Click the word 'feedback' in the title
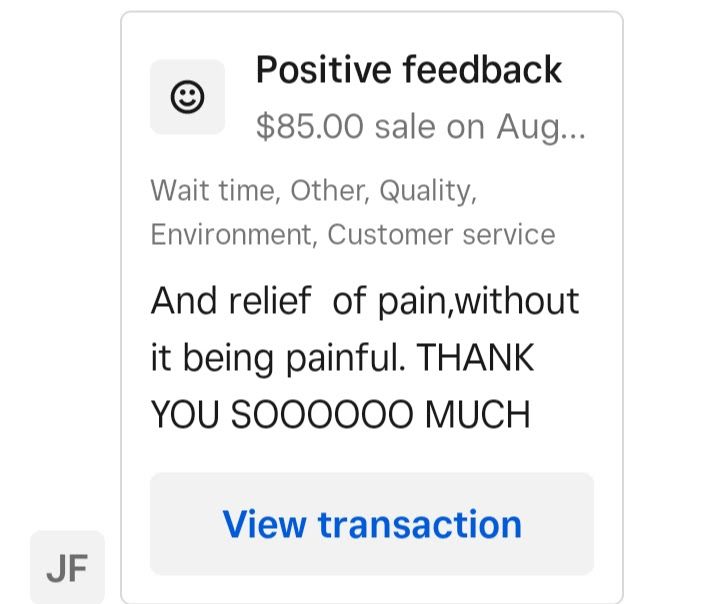720x604 pixels. pos(482,70)
